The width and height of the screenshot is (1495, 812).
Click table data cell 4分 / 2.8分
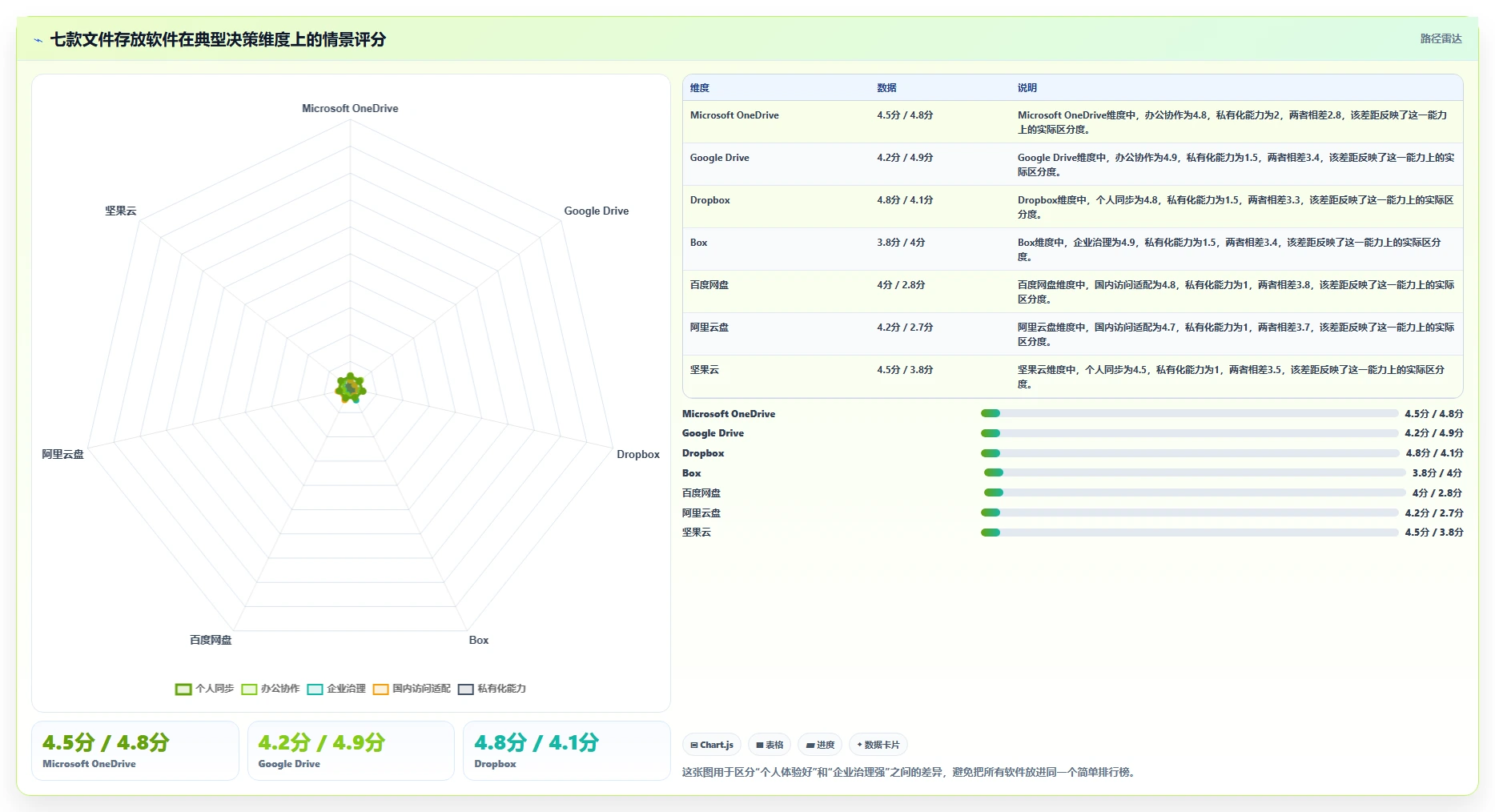(x=901, y=285)
